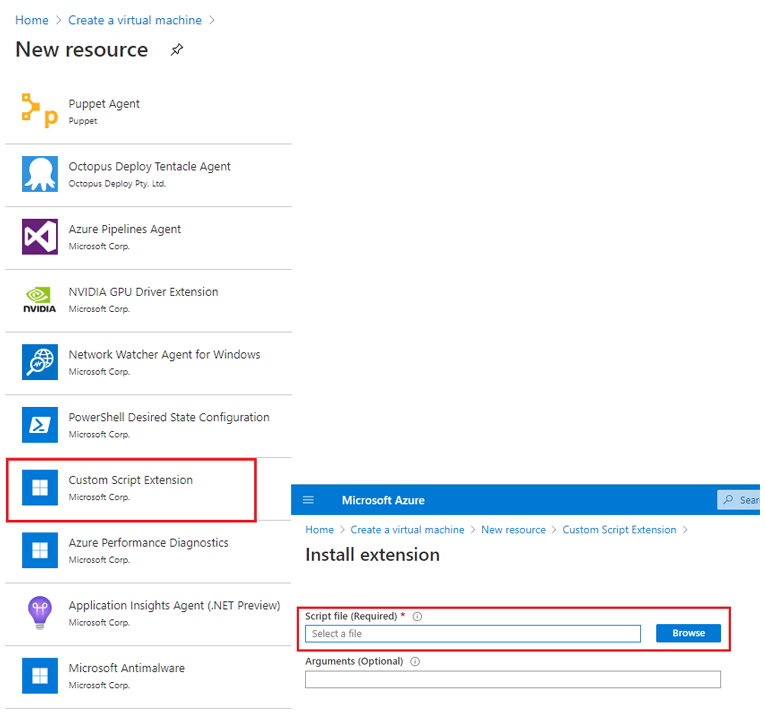Show info tooltip for Script file
The width and height of the screenshot is (765, 715).
click(417, 616)
